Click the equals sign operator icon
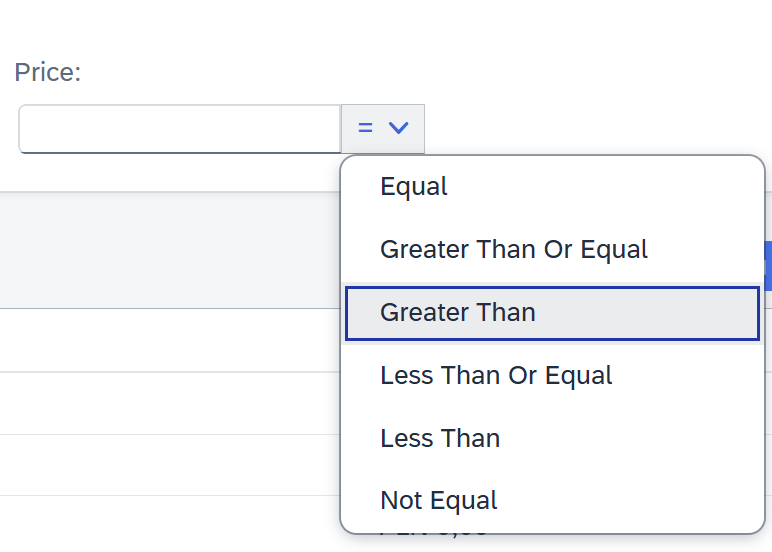 click(366, 129)
